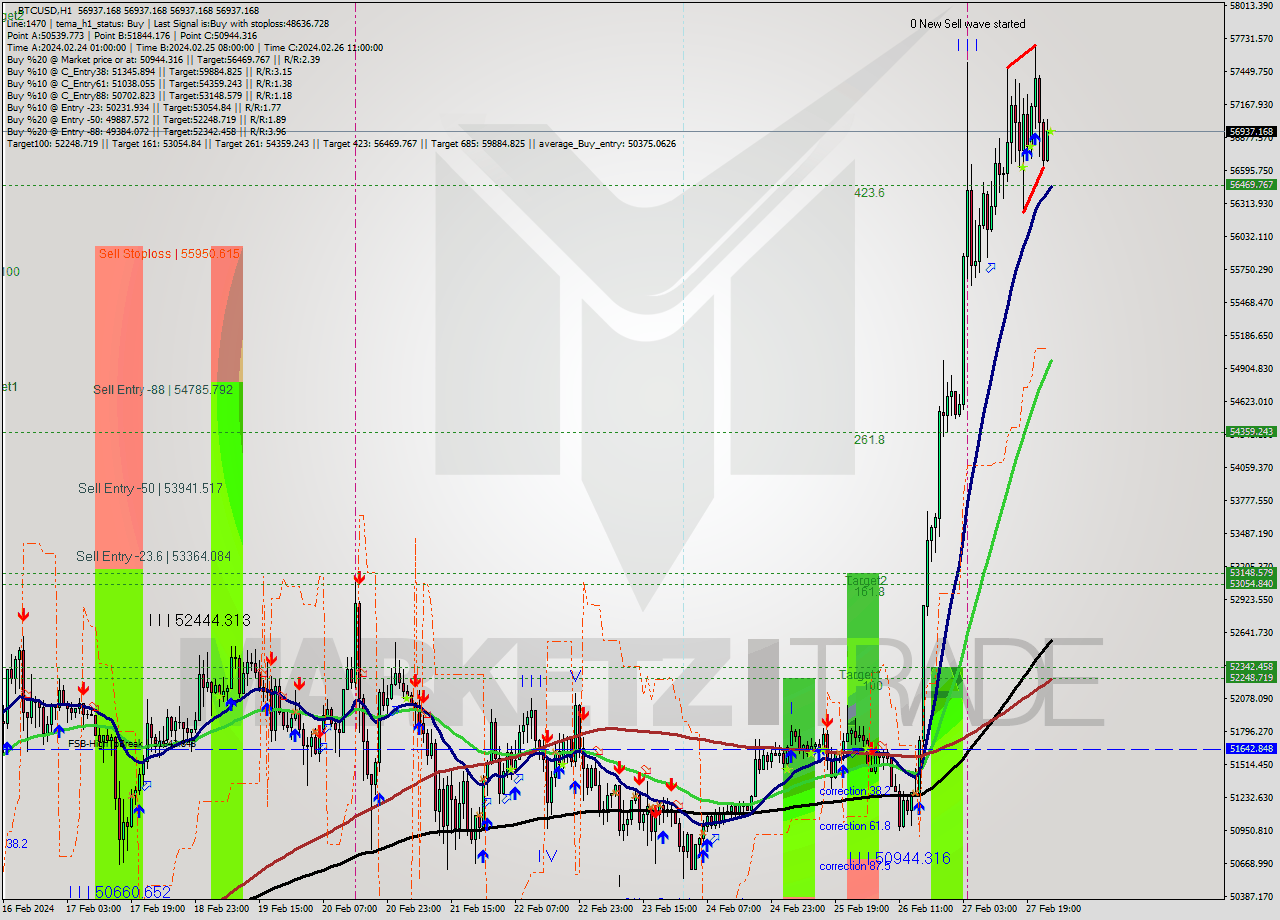
Task: Select the green 54359.243 price tag
Action: tap(1251, 432)
